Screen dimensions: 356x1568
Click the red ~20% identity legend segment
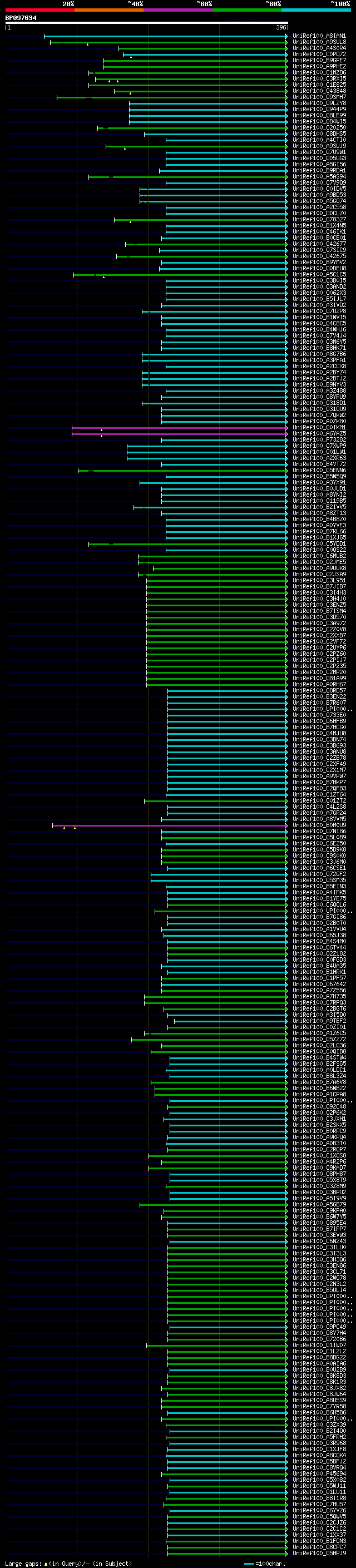click(39, 10)
